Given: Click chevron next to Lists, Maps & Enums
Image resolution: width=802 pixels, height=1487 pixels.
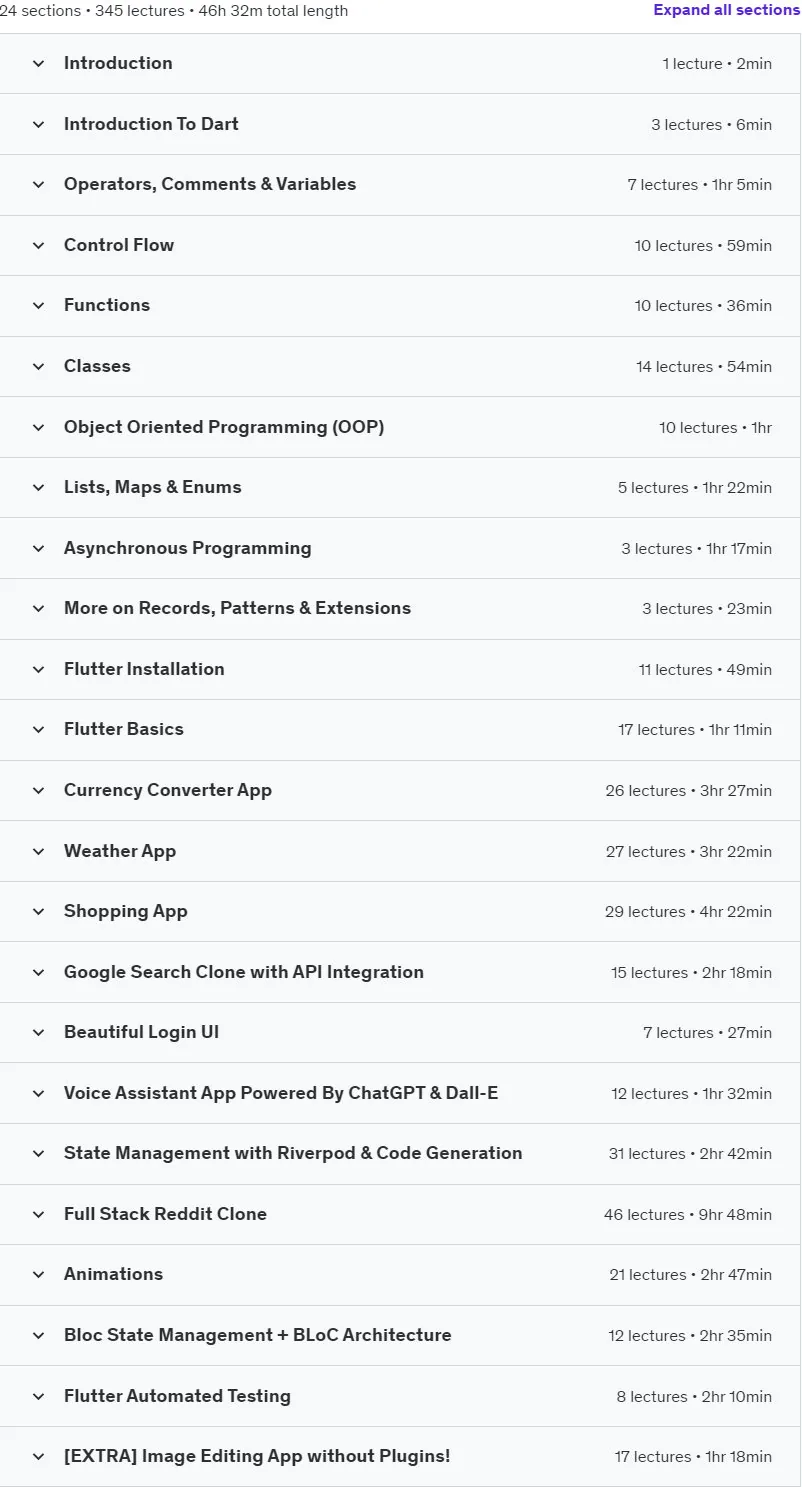Looking at the screenshot, I should click(39, 488).
